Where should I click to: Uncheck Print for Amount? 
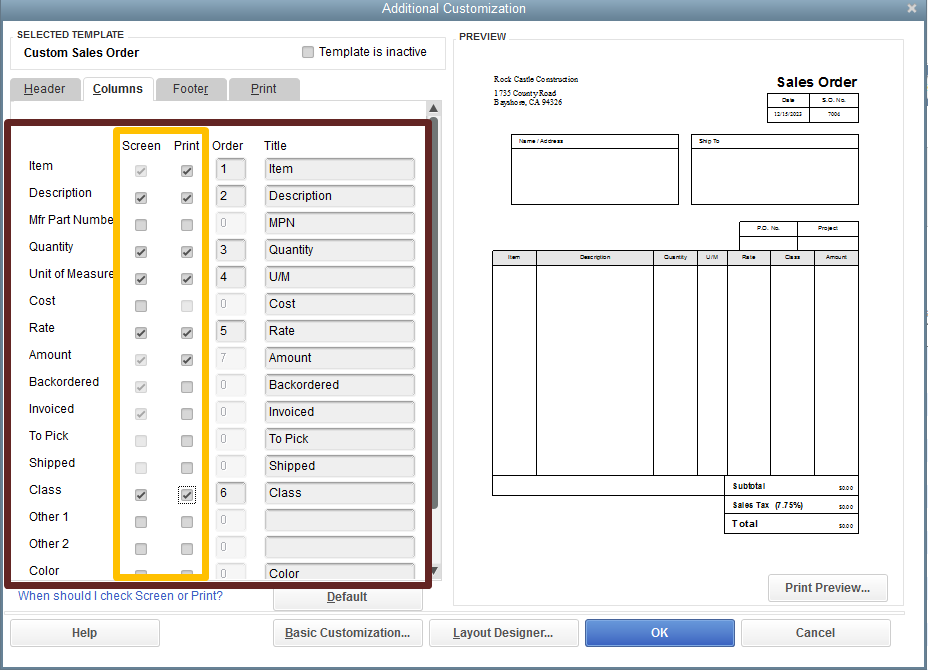tap(187, 360)
